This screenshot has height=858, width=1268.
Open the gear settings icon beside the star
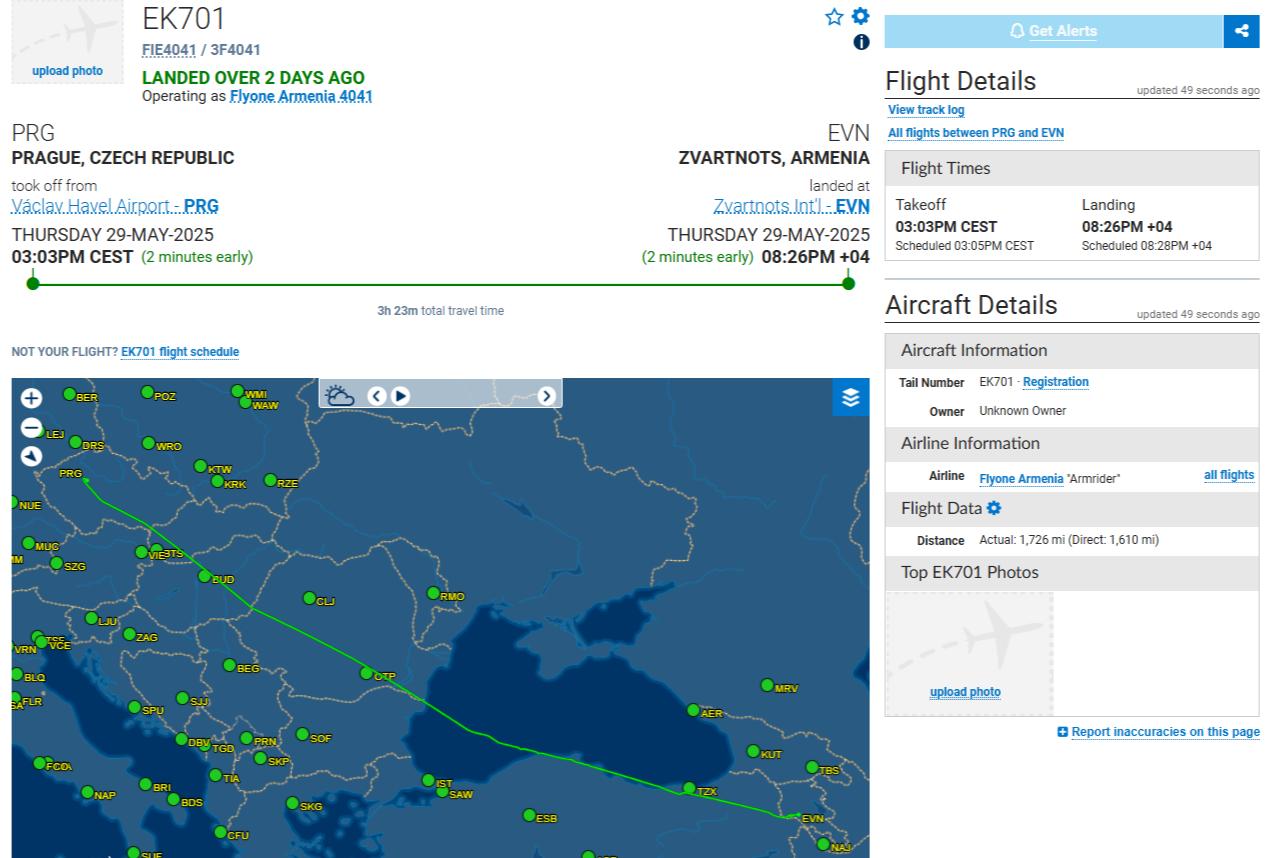pos(860,16)
